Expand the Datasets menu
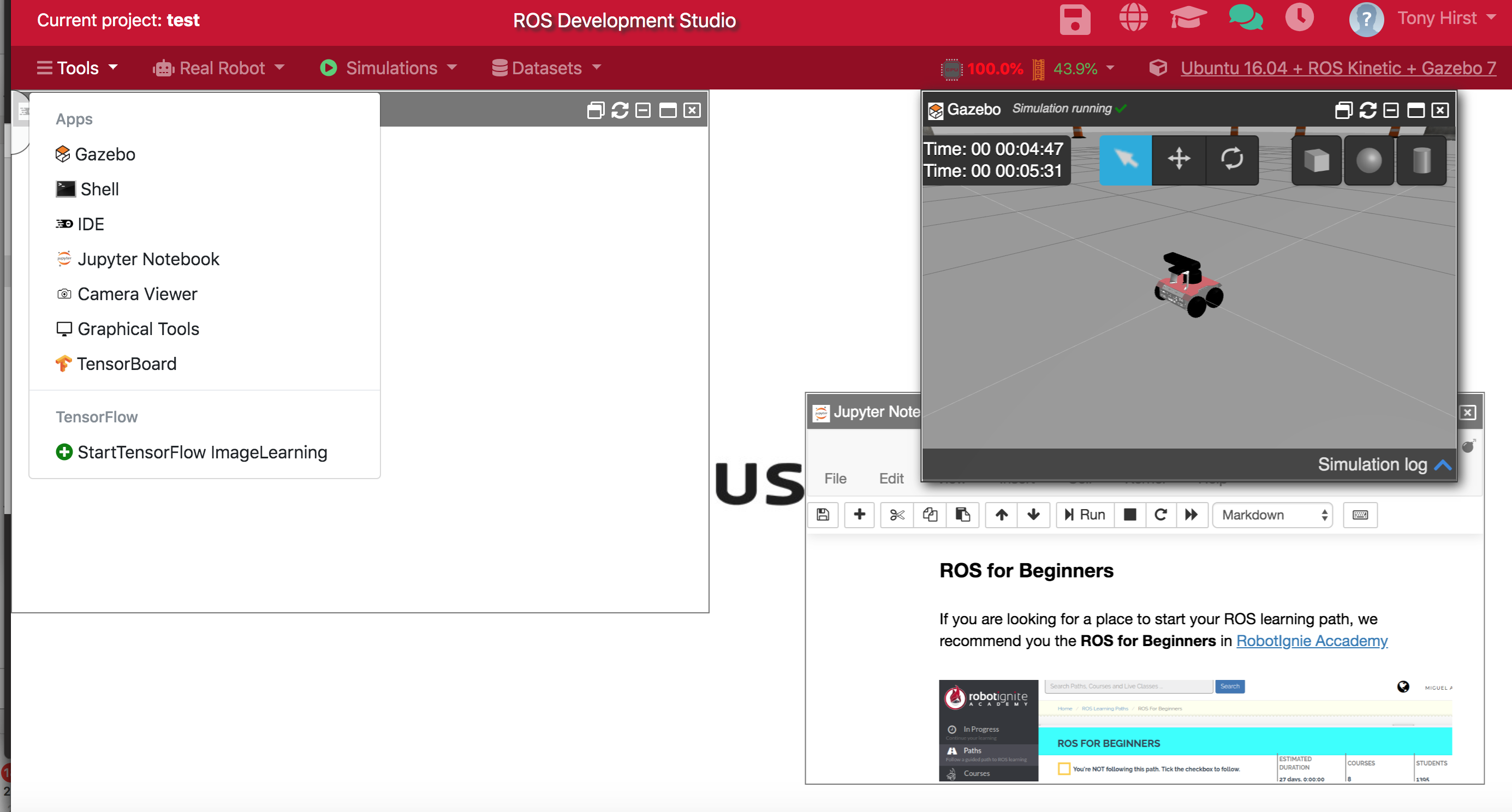The image size is (1512, 812). 548,68
